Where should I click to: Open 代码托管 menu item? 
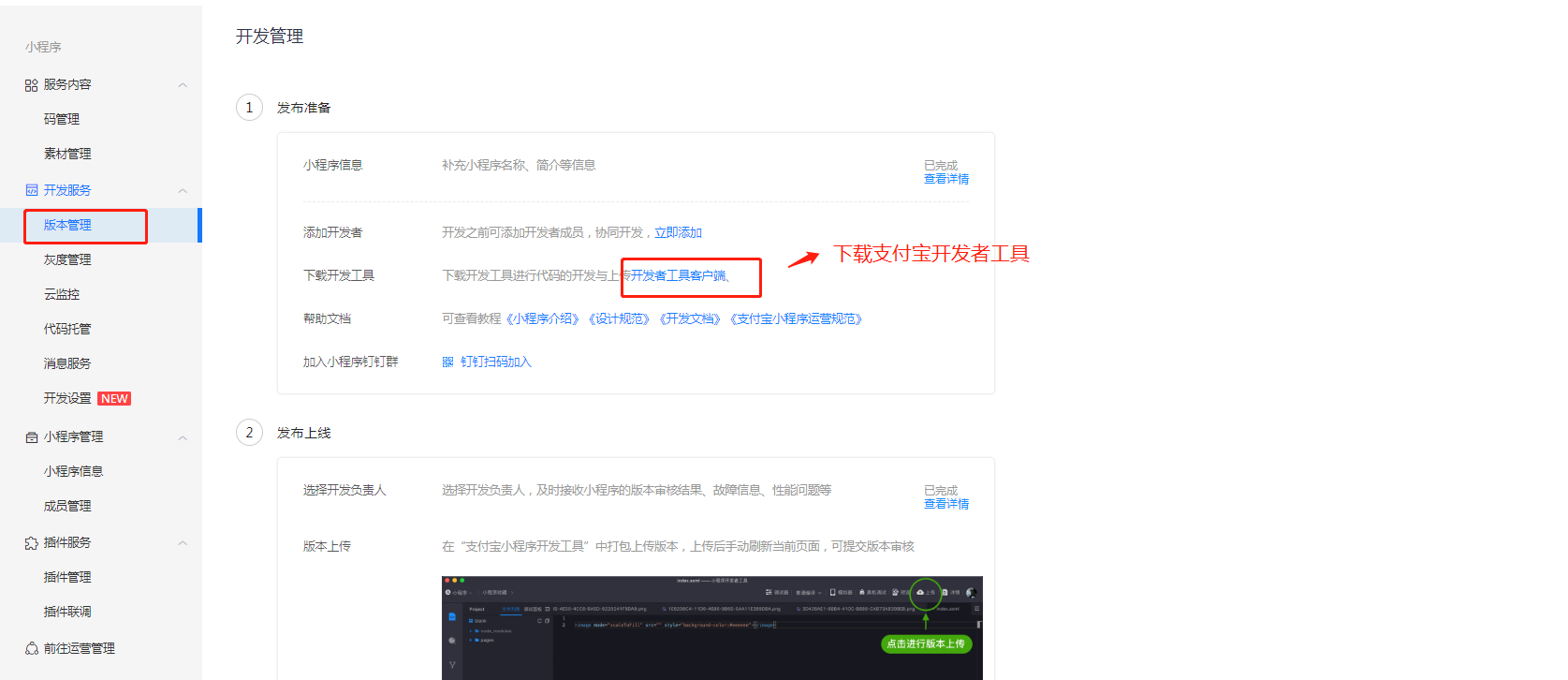(67, 329)
